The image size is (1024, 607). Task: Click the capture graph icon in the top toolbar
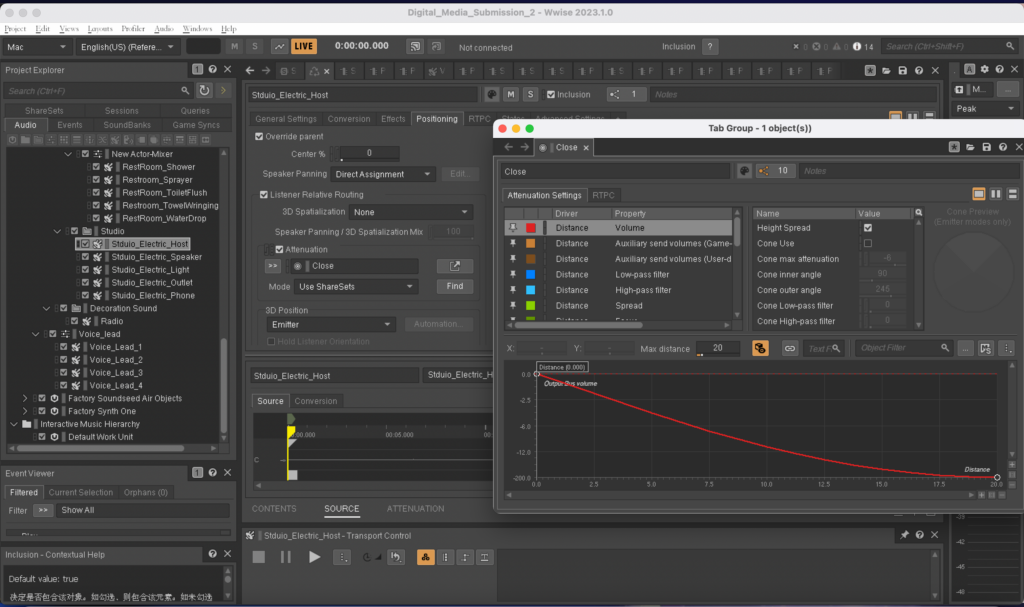click(x=279, y=47)
